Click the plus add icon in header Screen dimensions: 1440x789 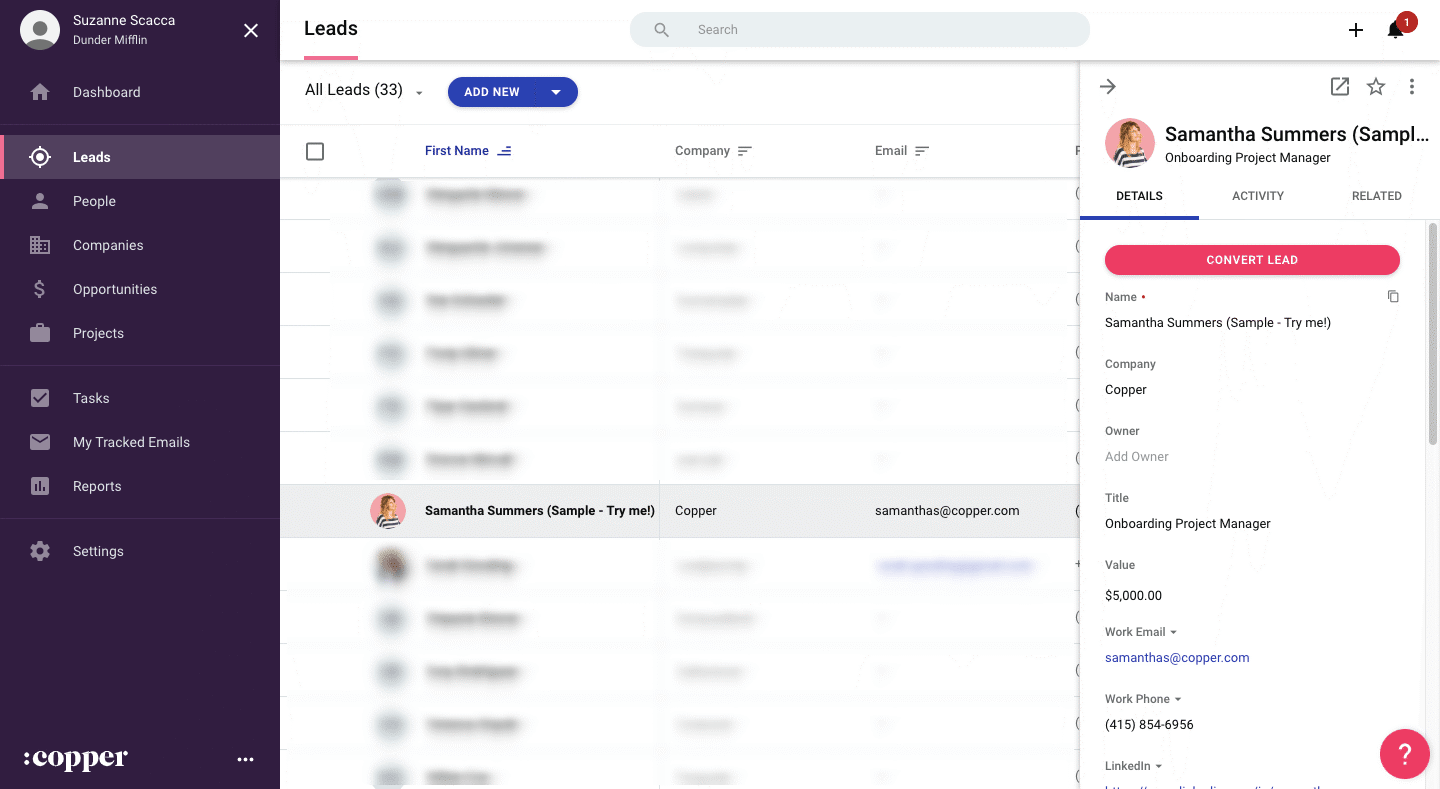pos(1356,30)
